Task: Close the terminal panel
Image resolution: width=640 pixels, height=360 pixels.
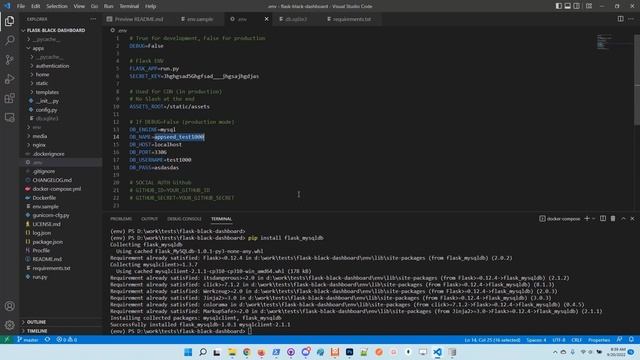Action: (632, 219)
